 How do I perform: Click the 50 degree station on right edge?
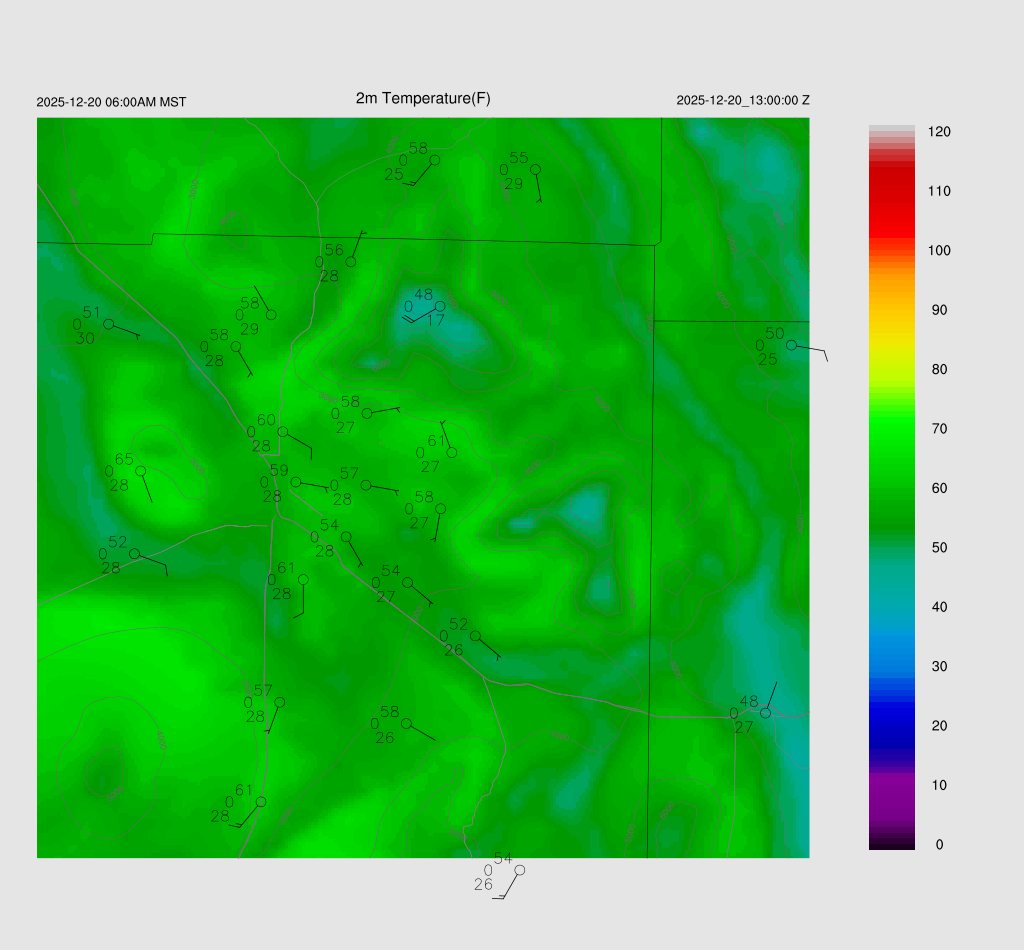pyautogui.click(x=791, y=345)
